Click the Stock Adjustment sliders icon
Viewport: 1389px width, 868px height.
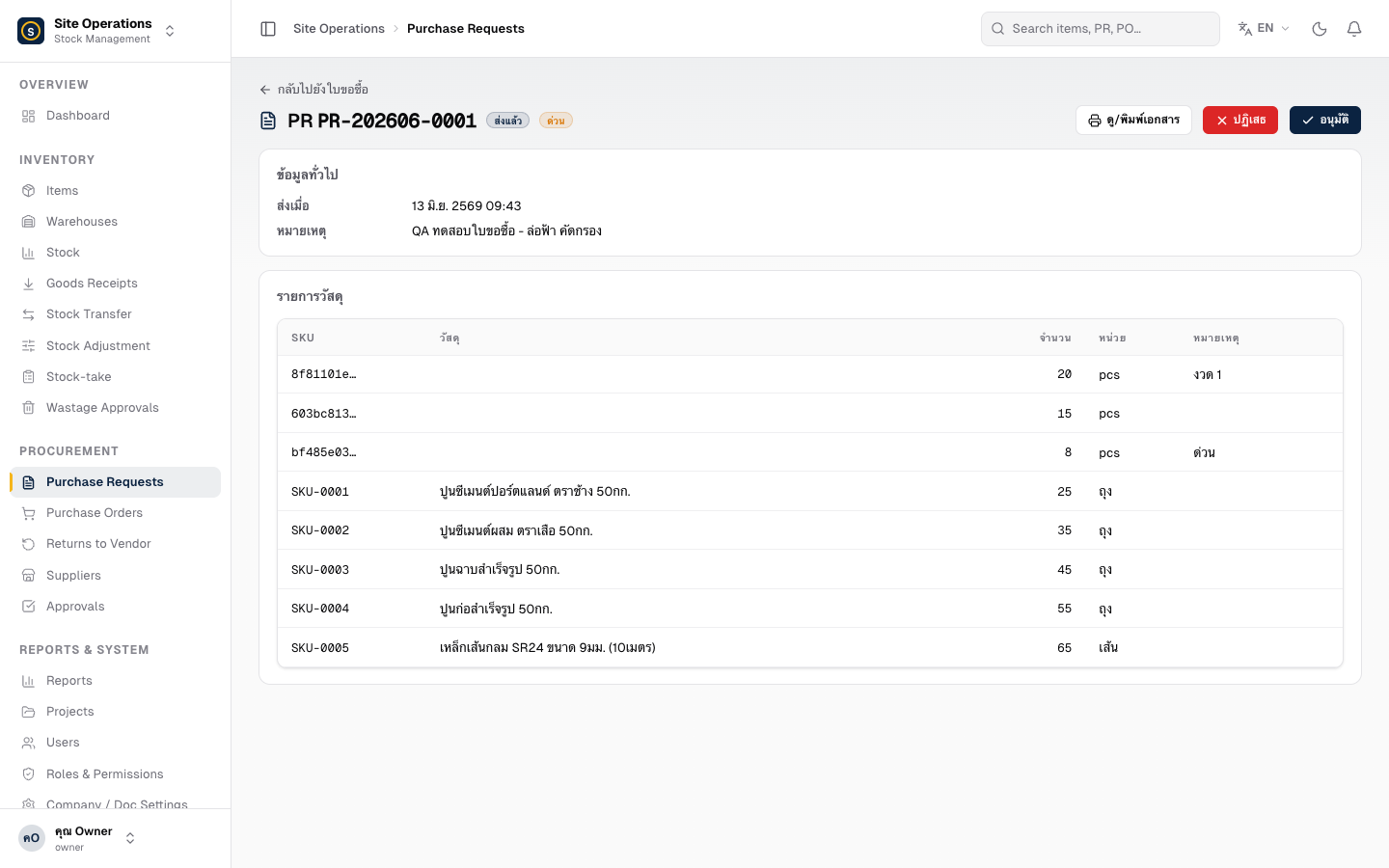[x=29, y=346]
